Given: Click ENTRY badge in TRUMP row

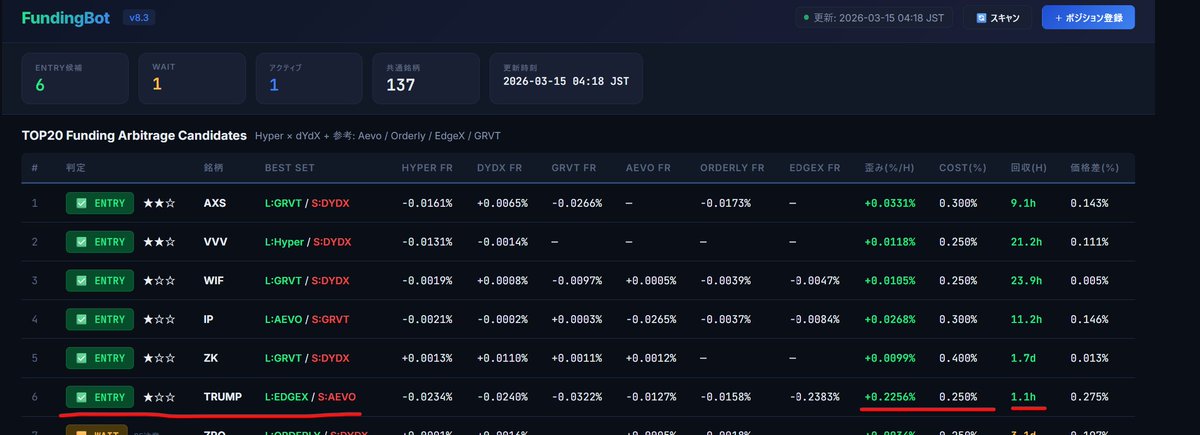Looking at the screenshot, I should (x=100, y=397).
